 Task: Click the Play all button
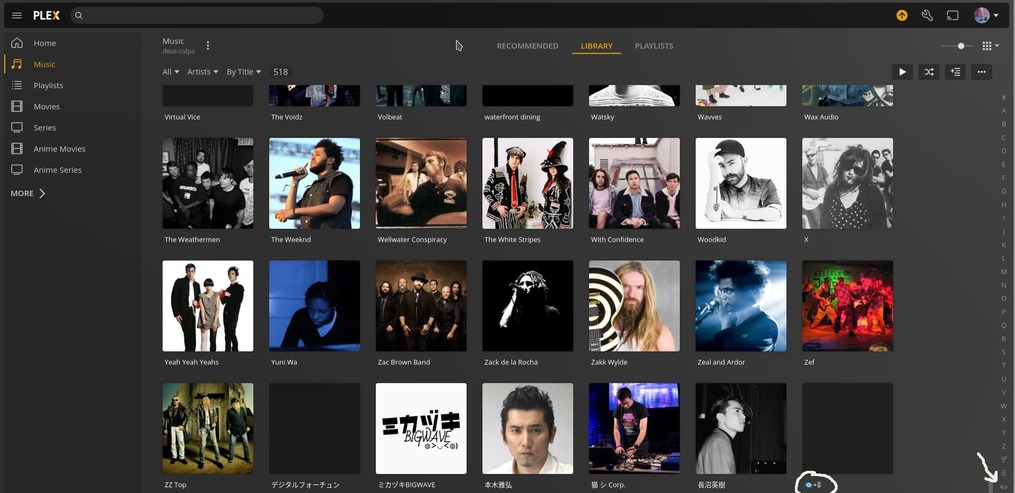coord(902,72)
